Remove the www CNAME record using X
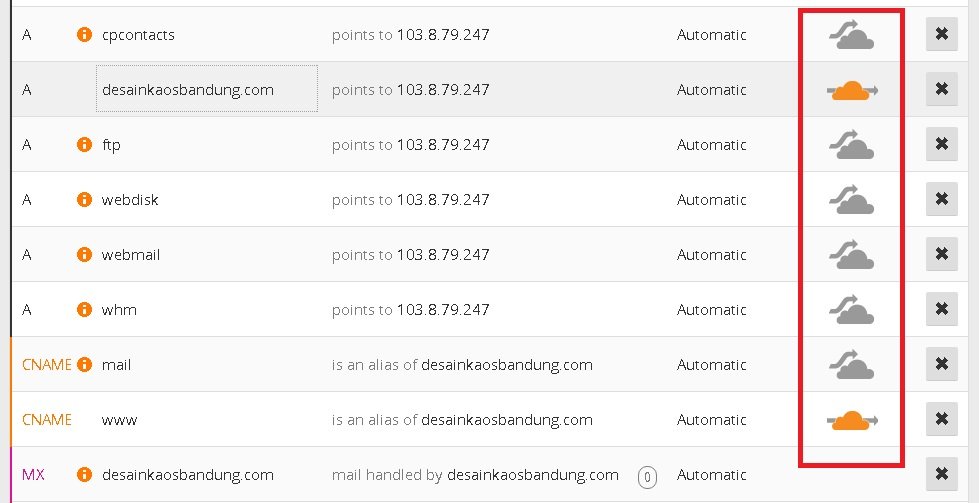Screen dimensions: 979x503 click(x=940, y=420)
